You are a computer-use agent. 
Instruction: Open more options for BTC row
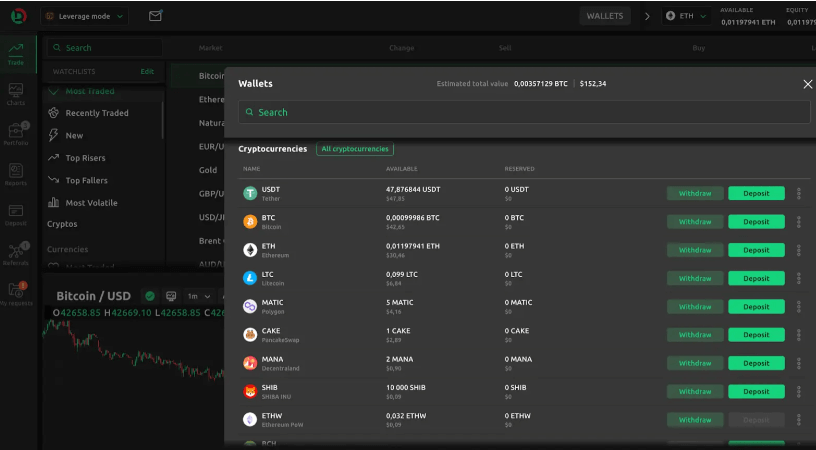pos(798,222)
